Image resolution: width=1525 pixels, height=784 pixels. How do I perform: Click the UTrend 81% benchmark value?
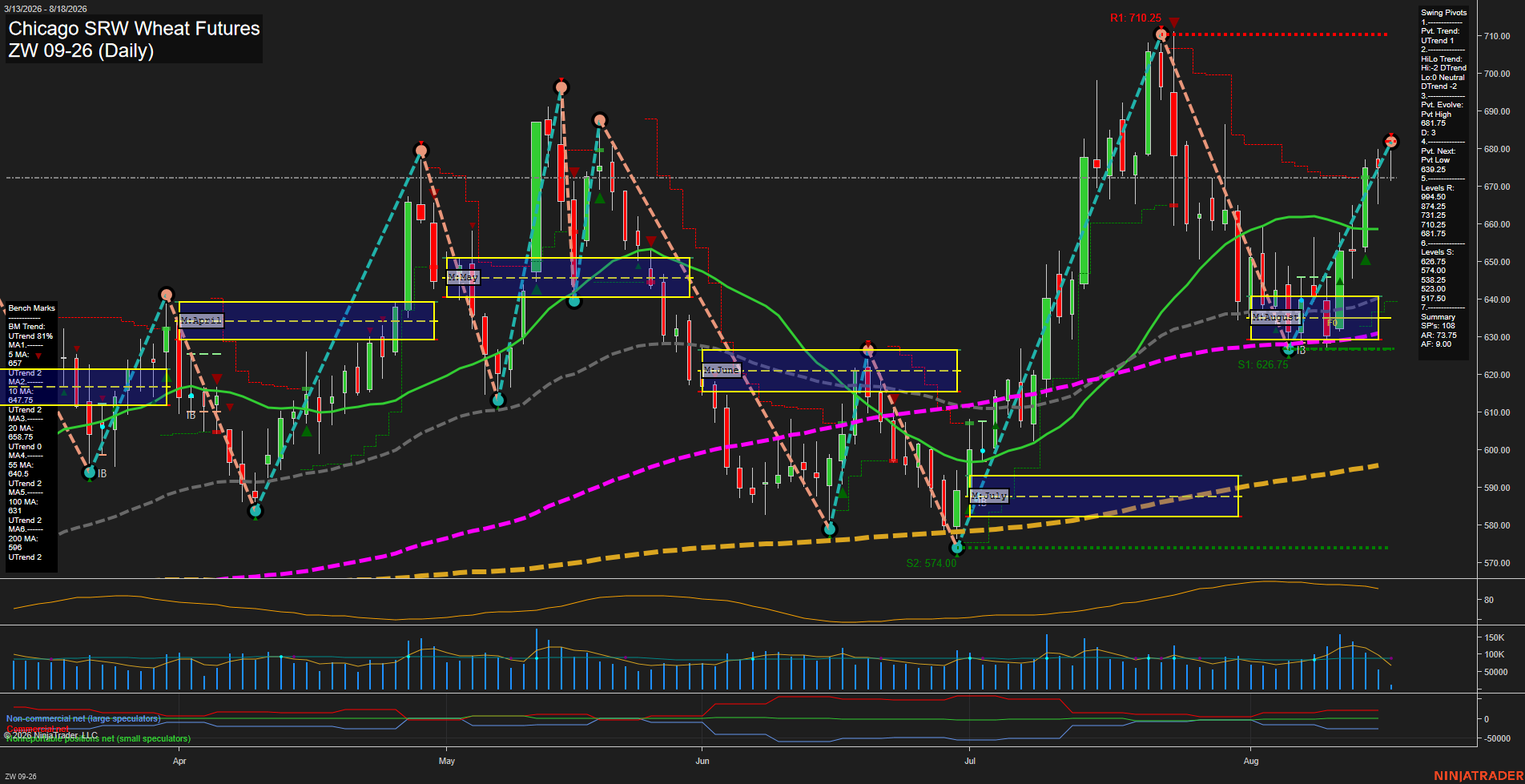point(30,336)
